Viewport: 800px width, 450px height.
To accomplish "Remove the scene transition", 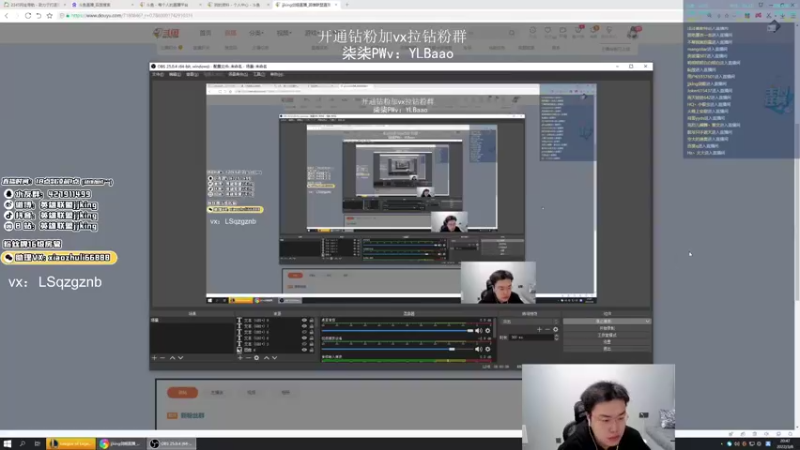I will pos(547,330).
